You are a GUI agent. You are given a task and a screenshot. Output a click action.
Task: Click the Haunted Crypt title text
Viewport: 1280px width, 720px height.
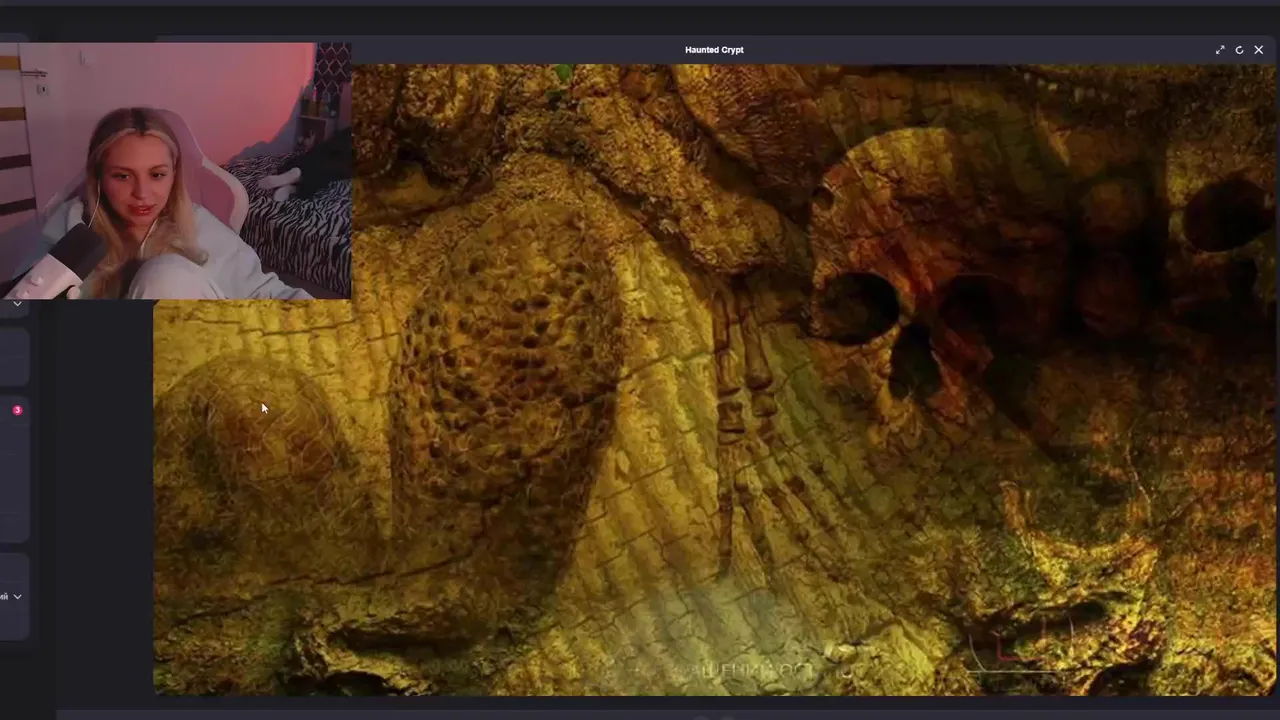[714, 50]
